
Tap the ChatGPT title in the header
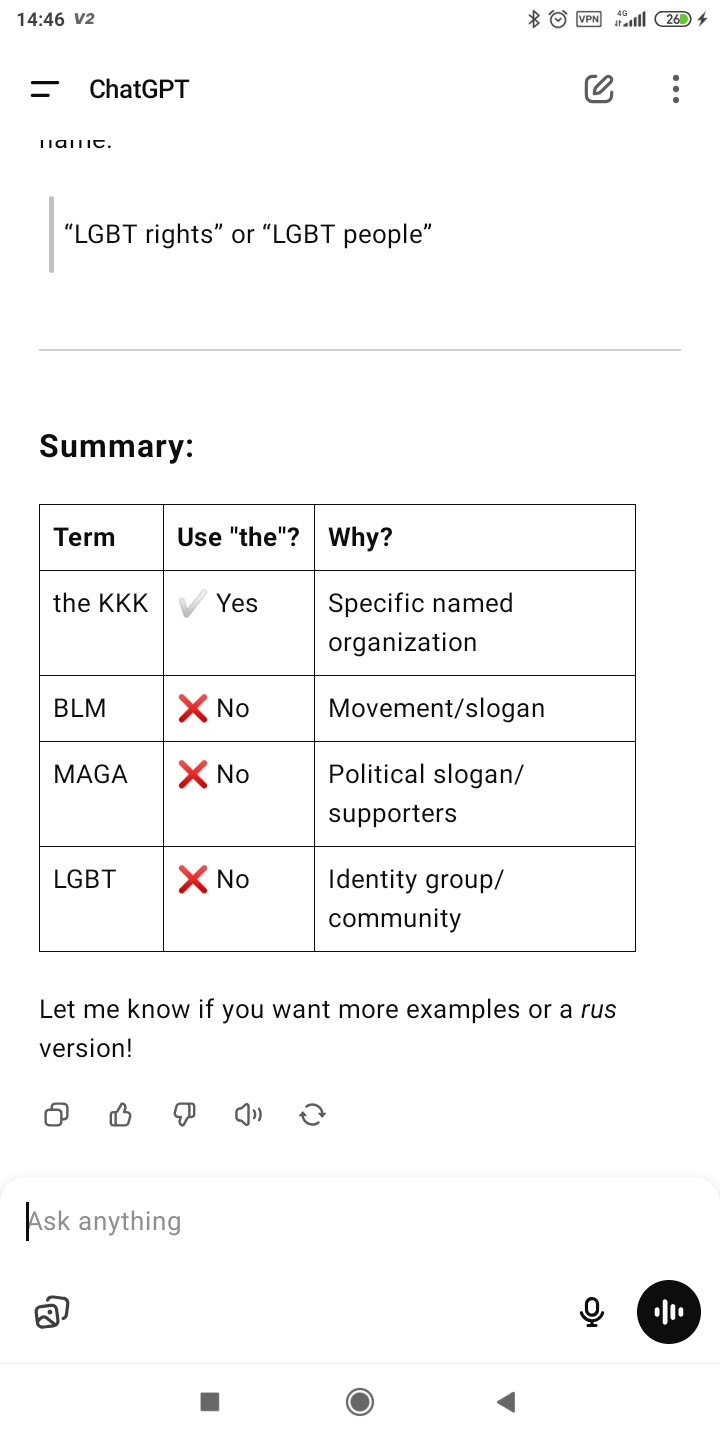point(139,89)
